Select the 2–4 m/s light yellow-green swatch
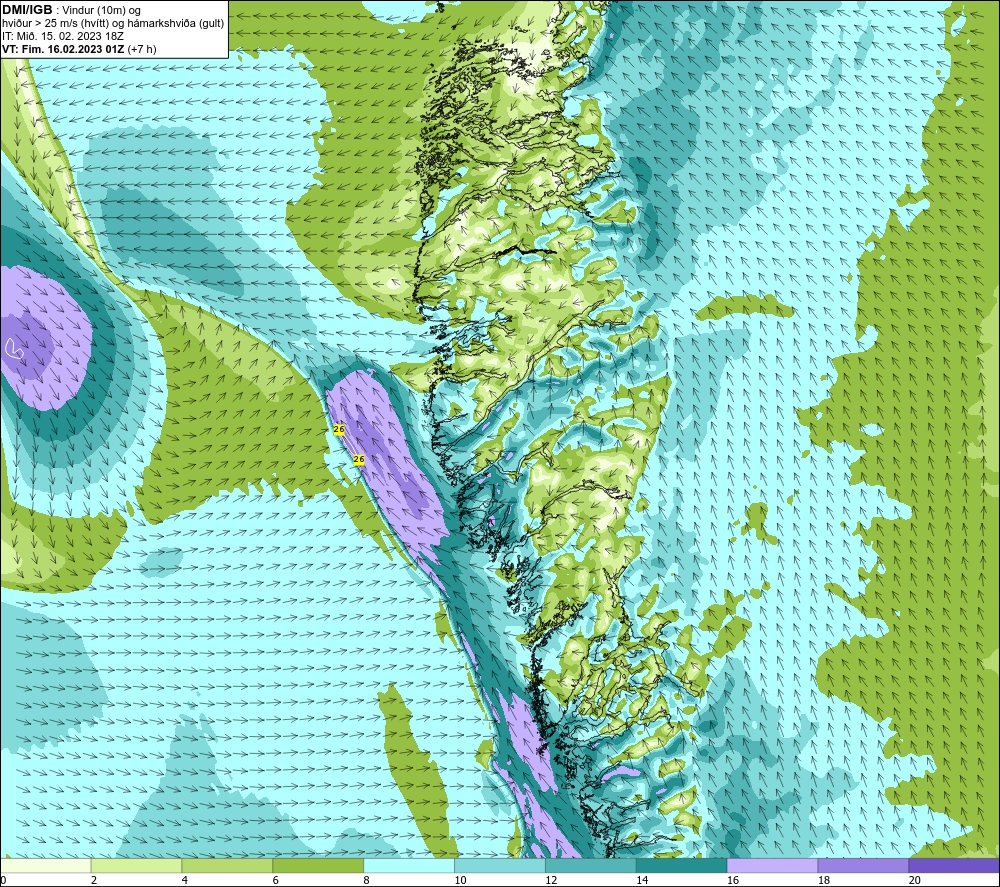The image size is (1000, 887). 136,866
